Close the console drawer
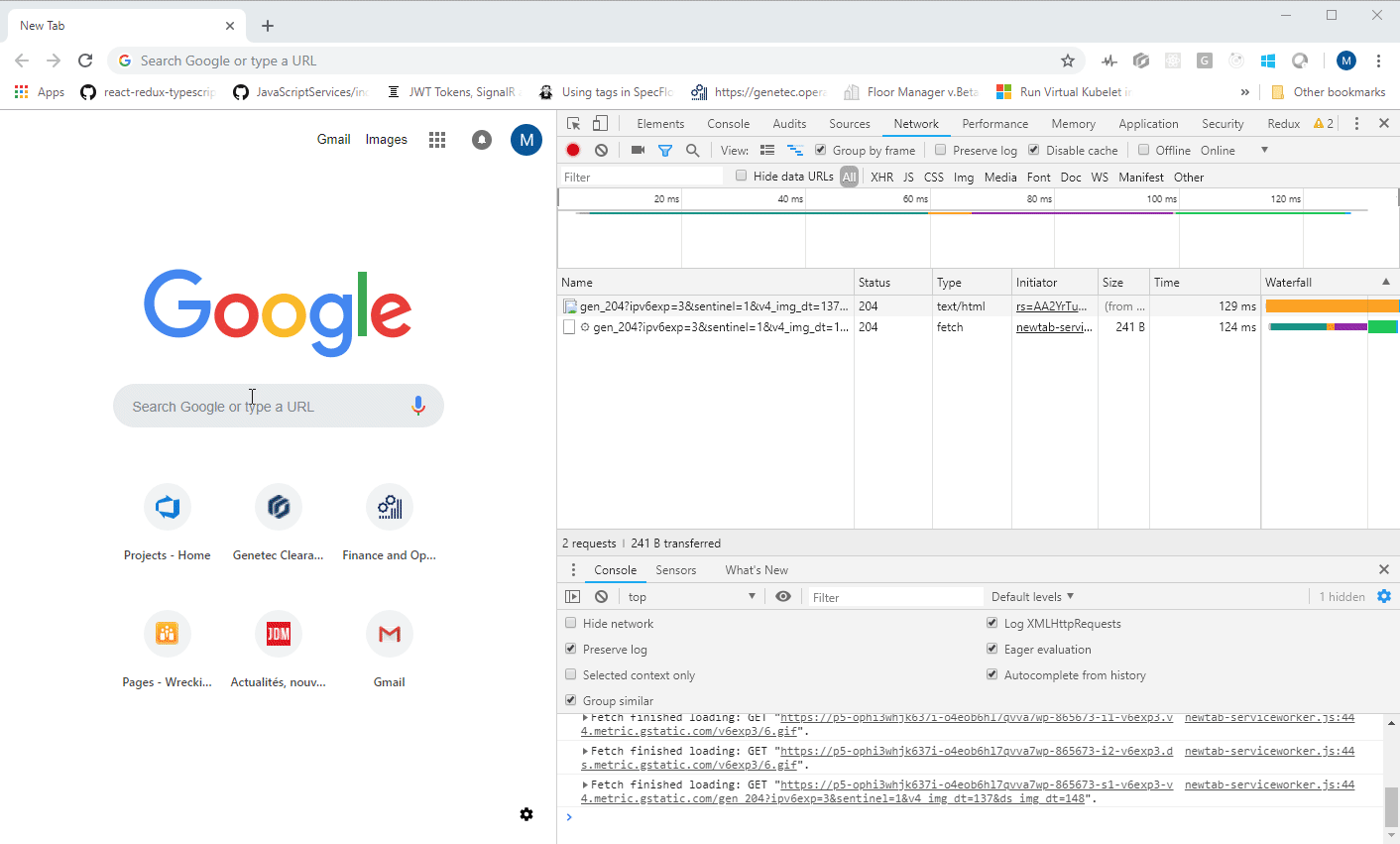The height and width of the screenshot is (844, 1400). point(1384,569)
